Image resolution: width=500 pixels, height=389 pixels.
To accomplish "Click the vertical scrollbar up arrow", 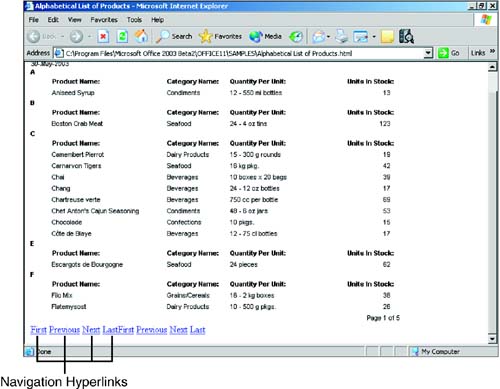I will point(492,67).
